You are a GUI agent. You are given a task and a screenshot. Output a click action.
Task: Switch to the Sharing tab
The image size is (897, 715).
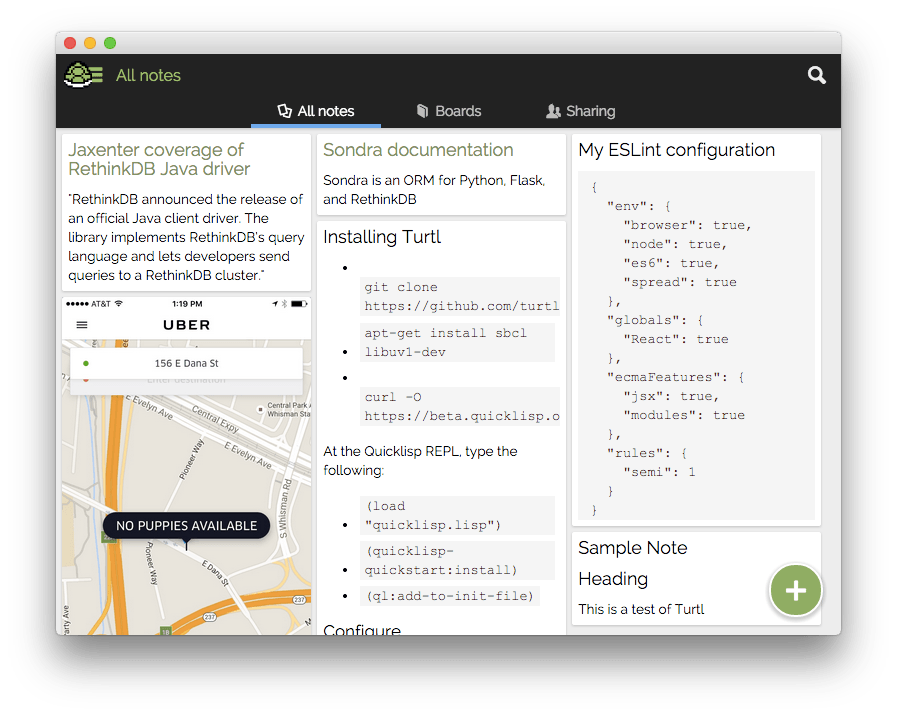point(580,111)
